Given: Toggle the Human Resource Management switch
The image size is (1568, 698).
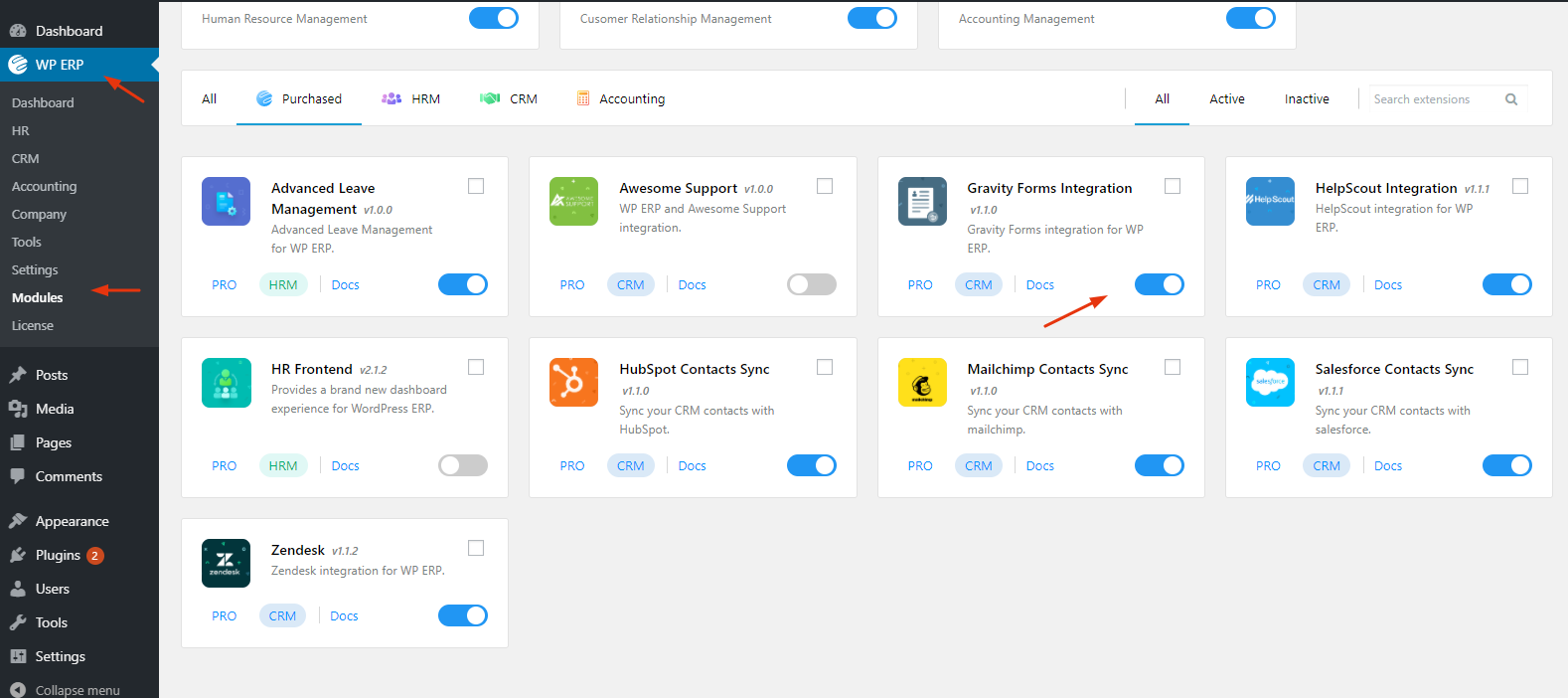Looking at the screenshot, I should pyautogui.click(x=494, y=18).
